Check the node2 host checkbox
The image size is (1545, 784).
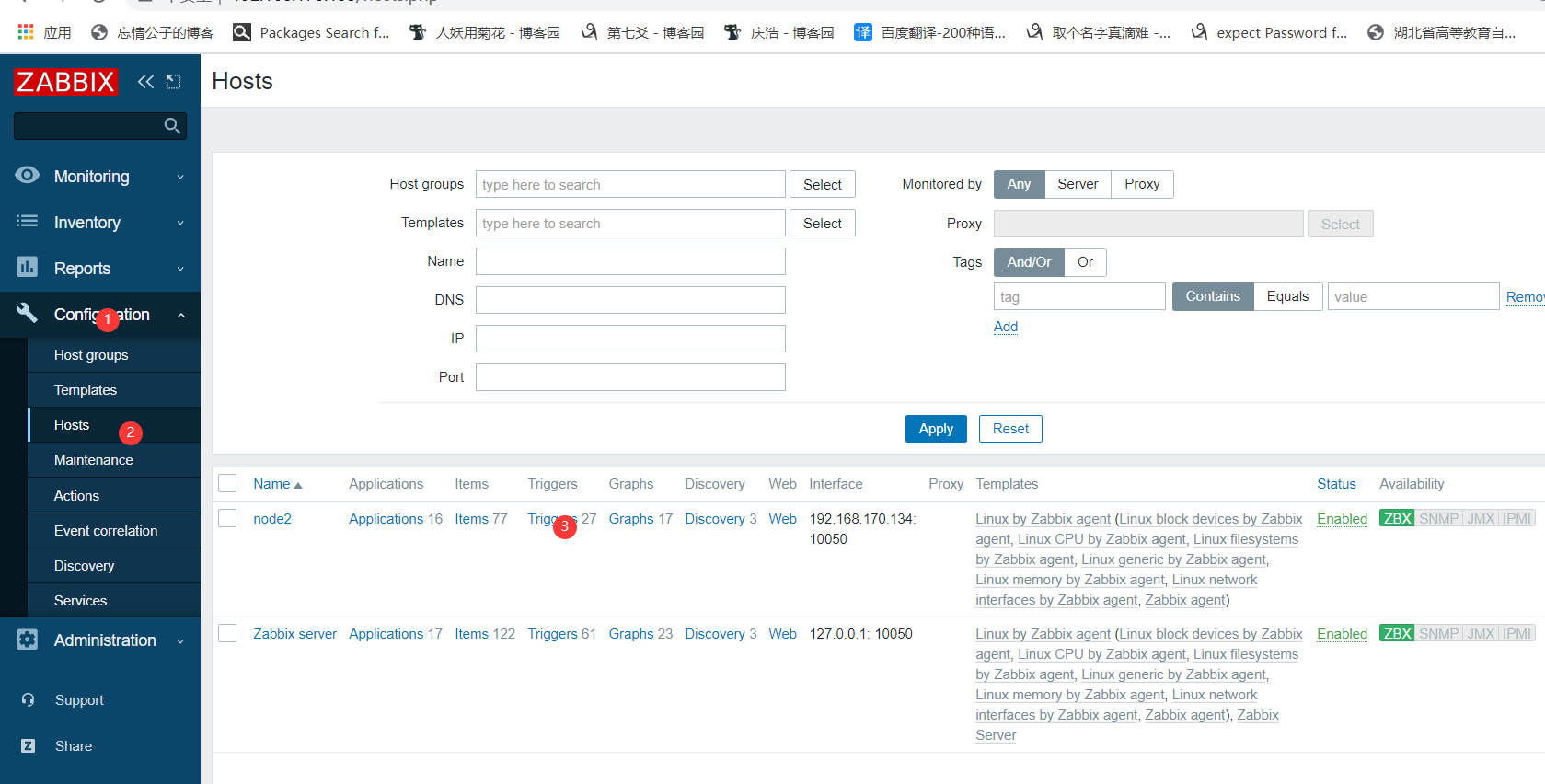228,518
